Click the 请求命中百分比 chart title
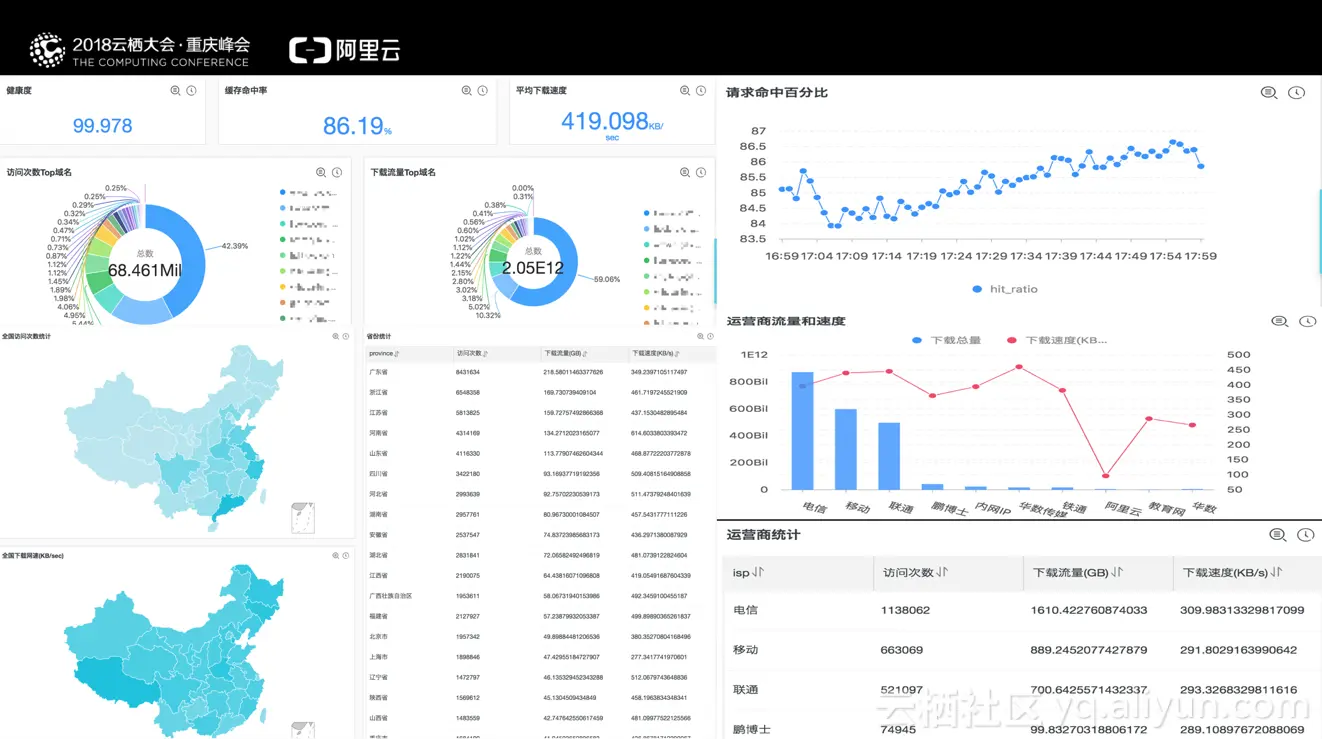The height and width of the screenshot is (739, 1322). click(777, 93)
